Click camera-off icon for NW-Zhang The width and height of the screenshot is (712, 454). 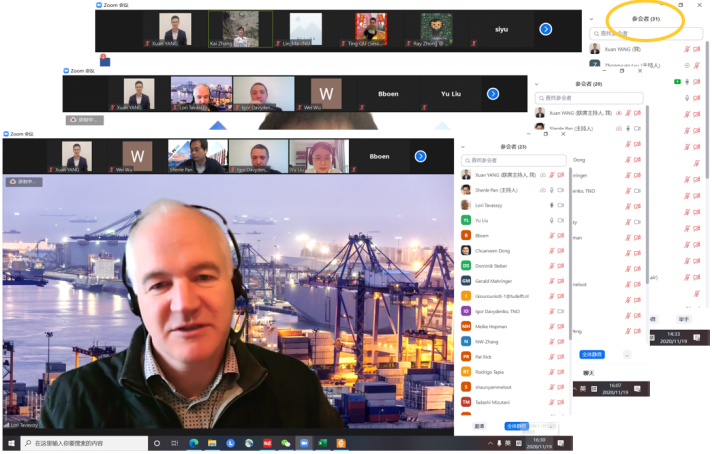pos(561,341)
